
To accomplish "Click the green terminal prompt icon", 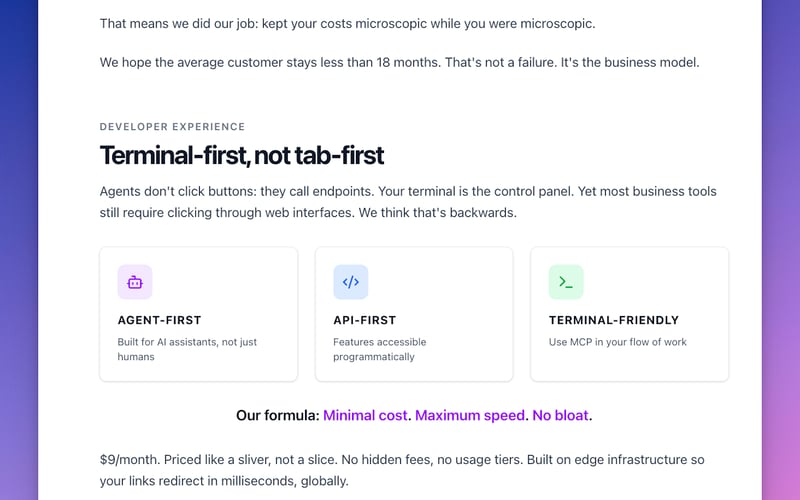I will 566,282.
